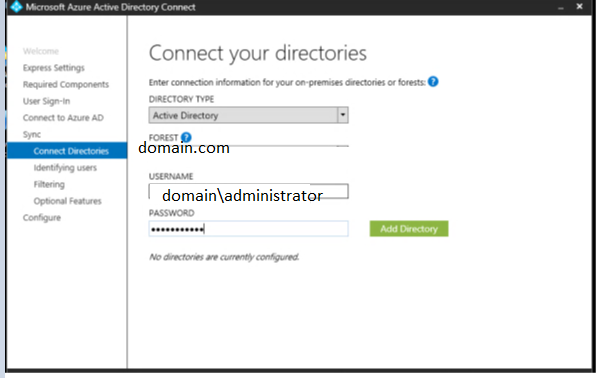Click the USERNAME label

click(x=171, y=176)
